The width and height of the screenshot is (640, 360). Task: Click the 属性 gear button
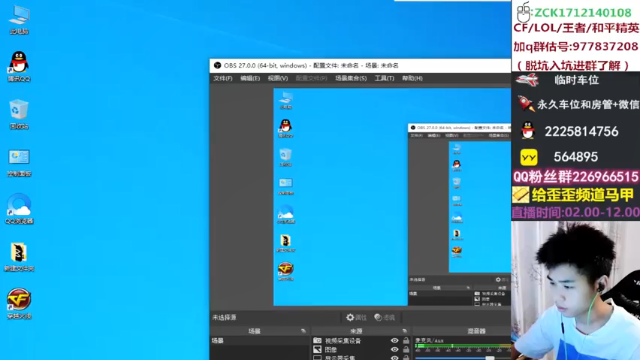[x=356, y=317]
